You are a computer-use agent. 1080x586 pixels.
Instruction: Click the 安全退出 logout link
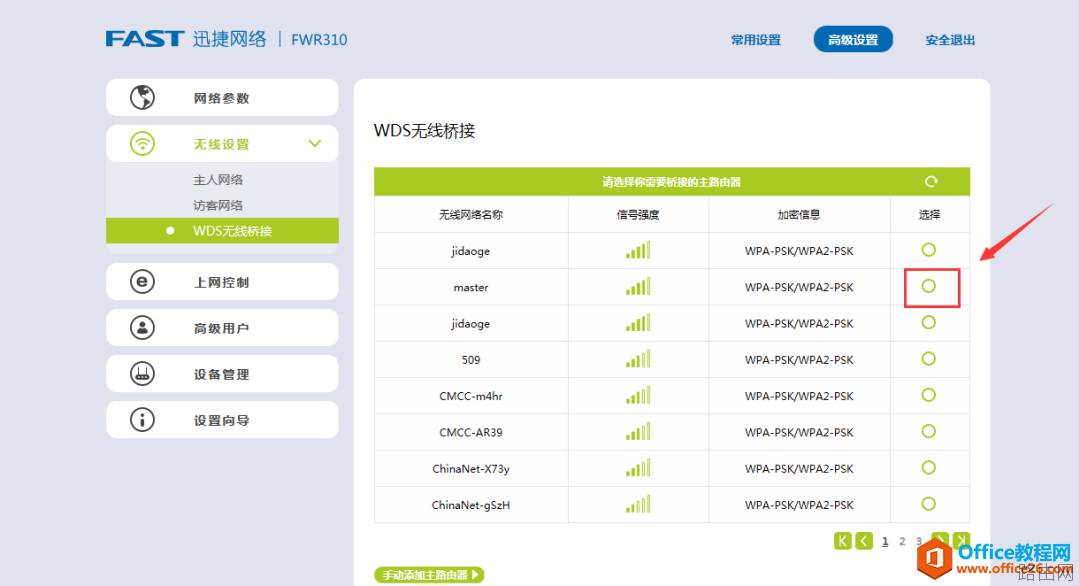click(x=949, y=40)
